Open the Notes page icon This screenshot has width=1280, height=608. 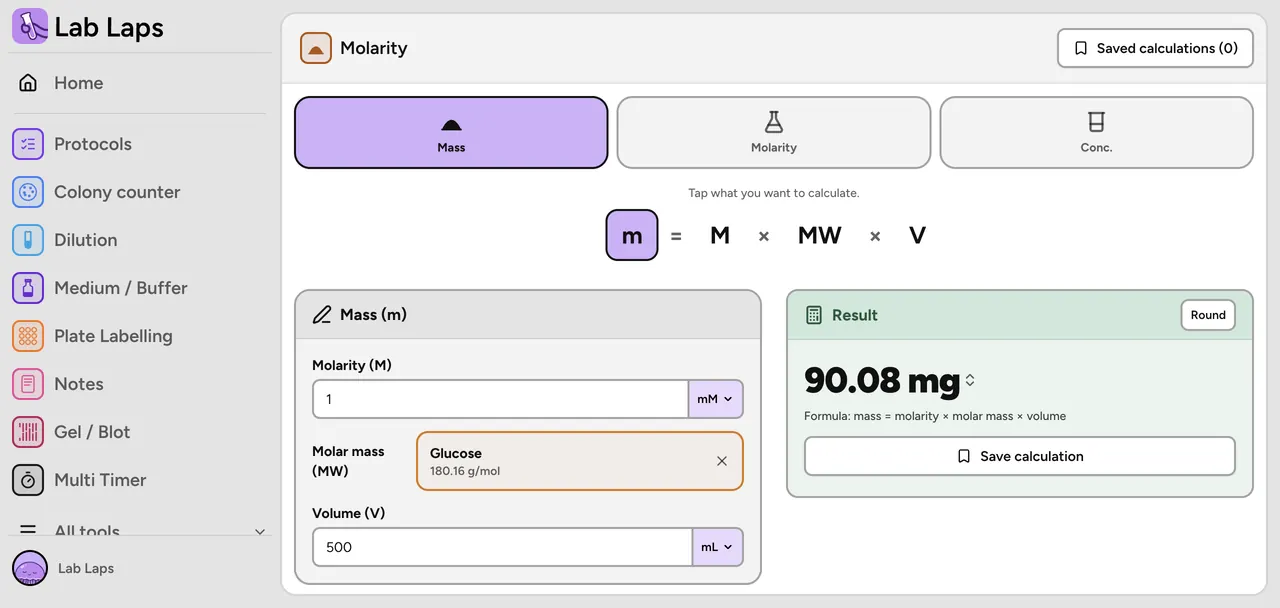click(28, 384)
